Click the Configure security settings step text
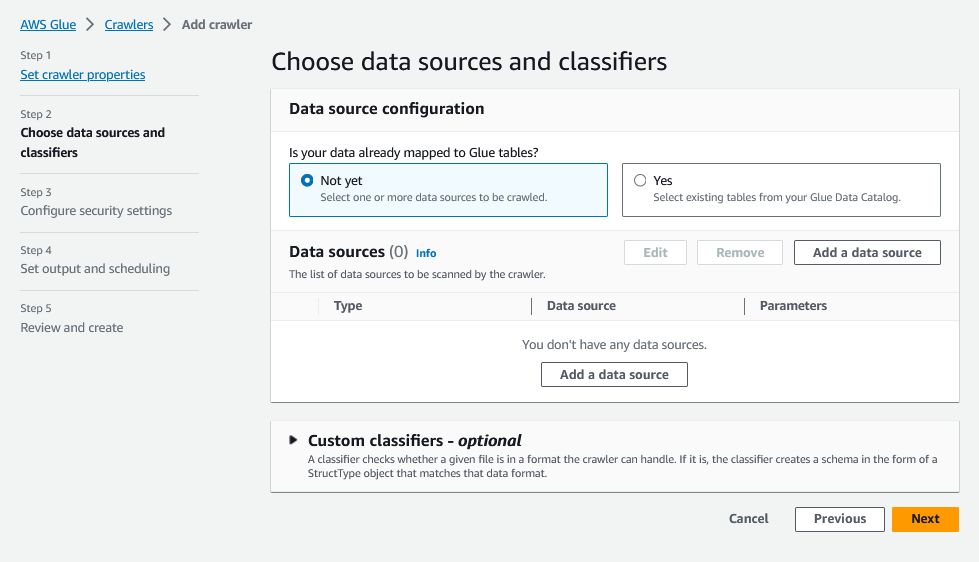The width and height of the screenshot is (979, 562). pos(96,210)
